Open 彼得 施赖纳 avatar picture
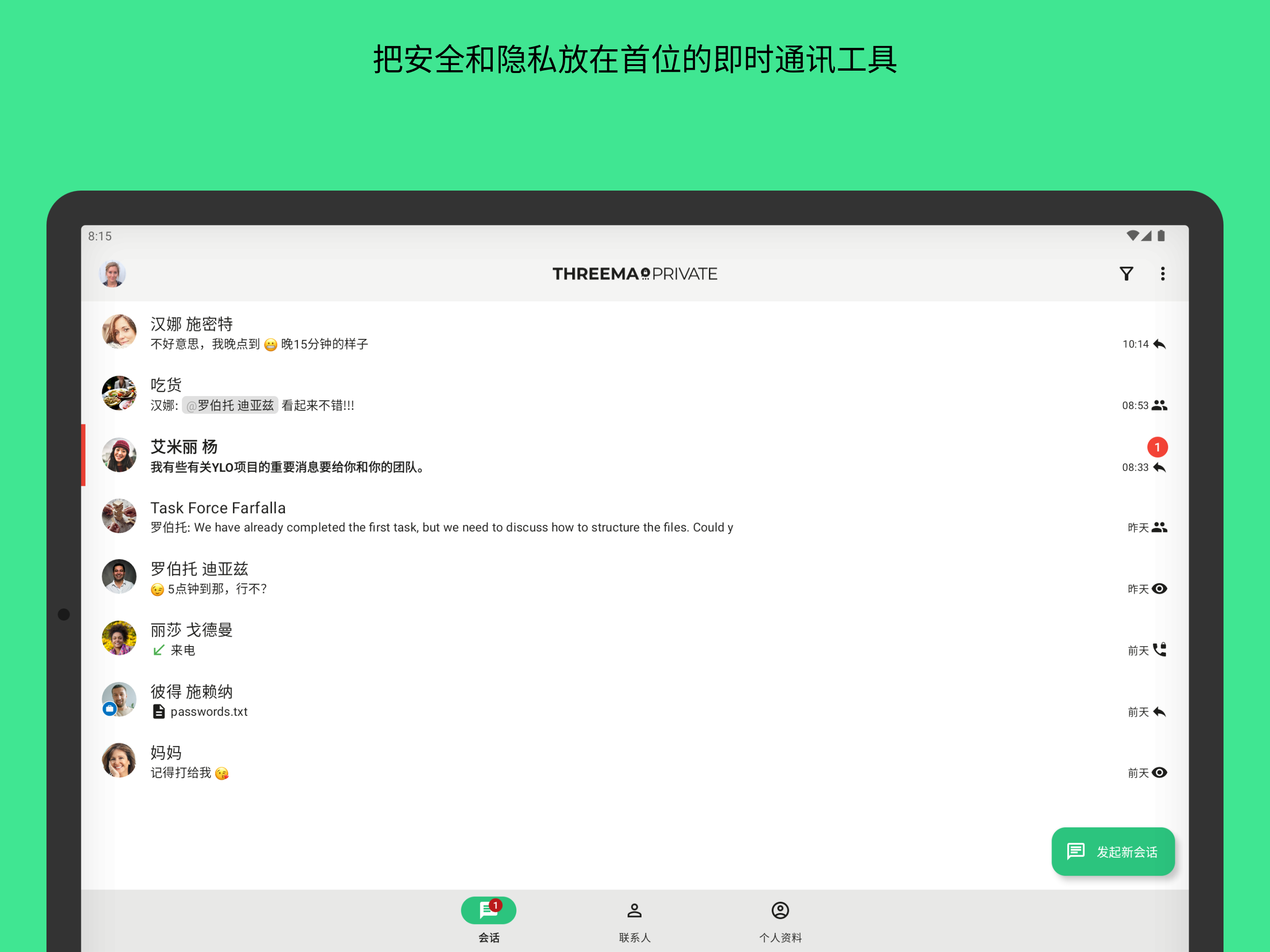 tap(119, 700)
